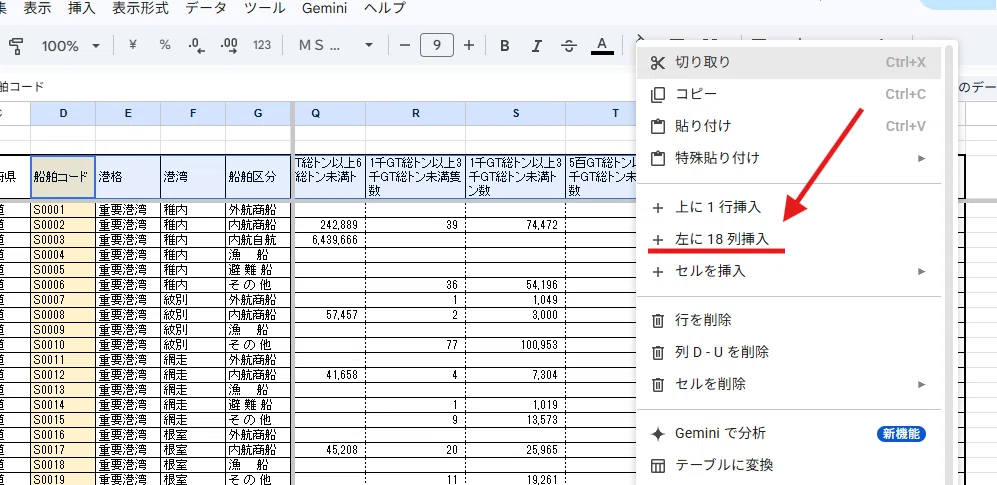Click the paint format roller icon
Viewport: 997px width, 485px height.
tap(15, 45)
